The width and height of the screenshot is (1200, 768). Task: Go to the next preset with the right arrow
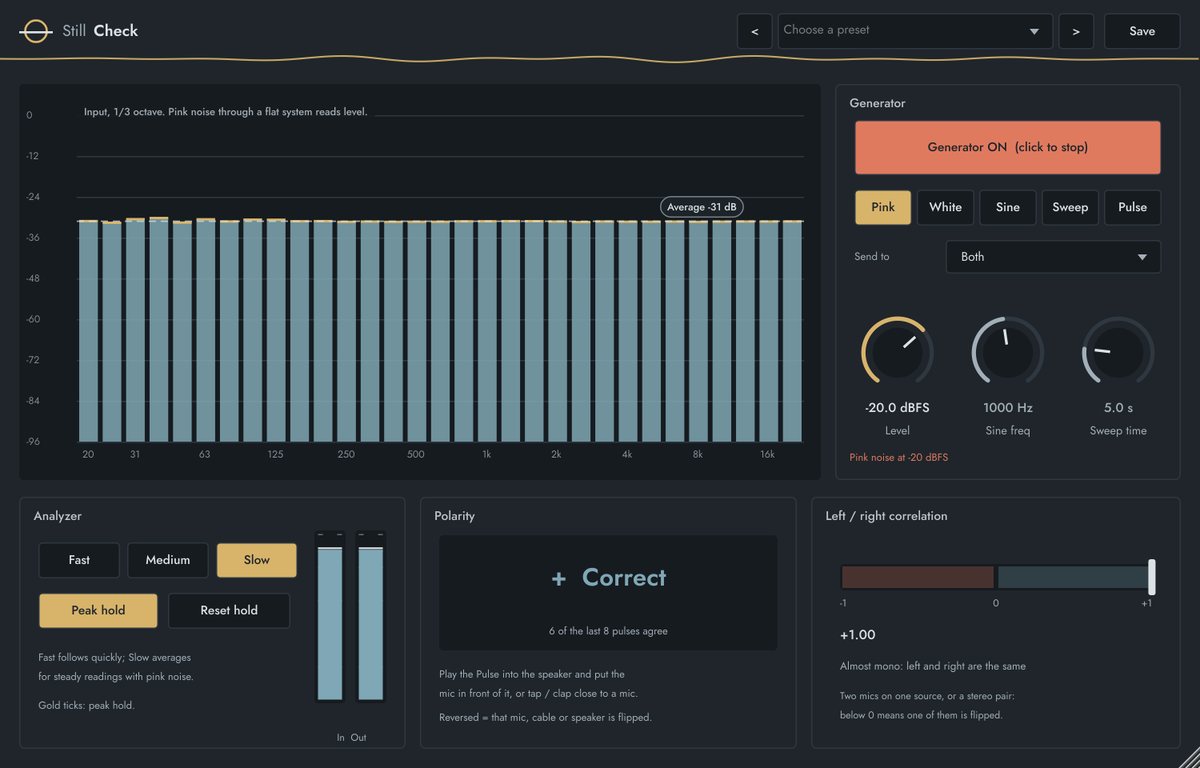pyautogui.click(x=1076, y=31)
